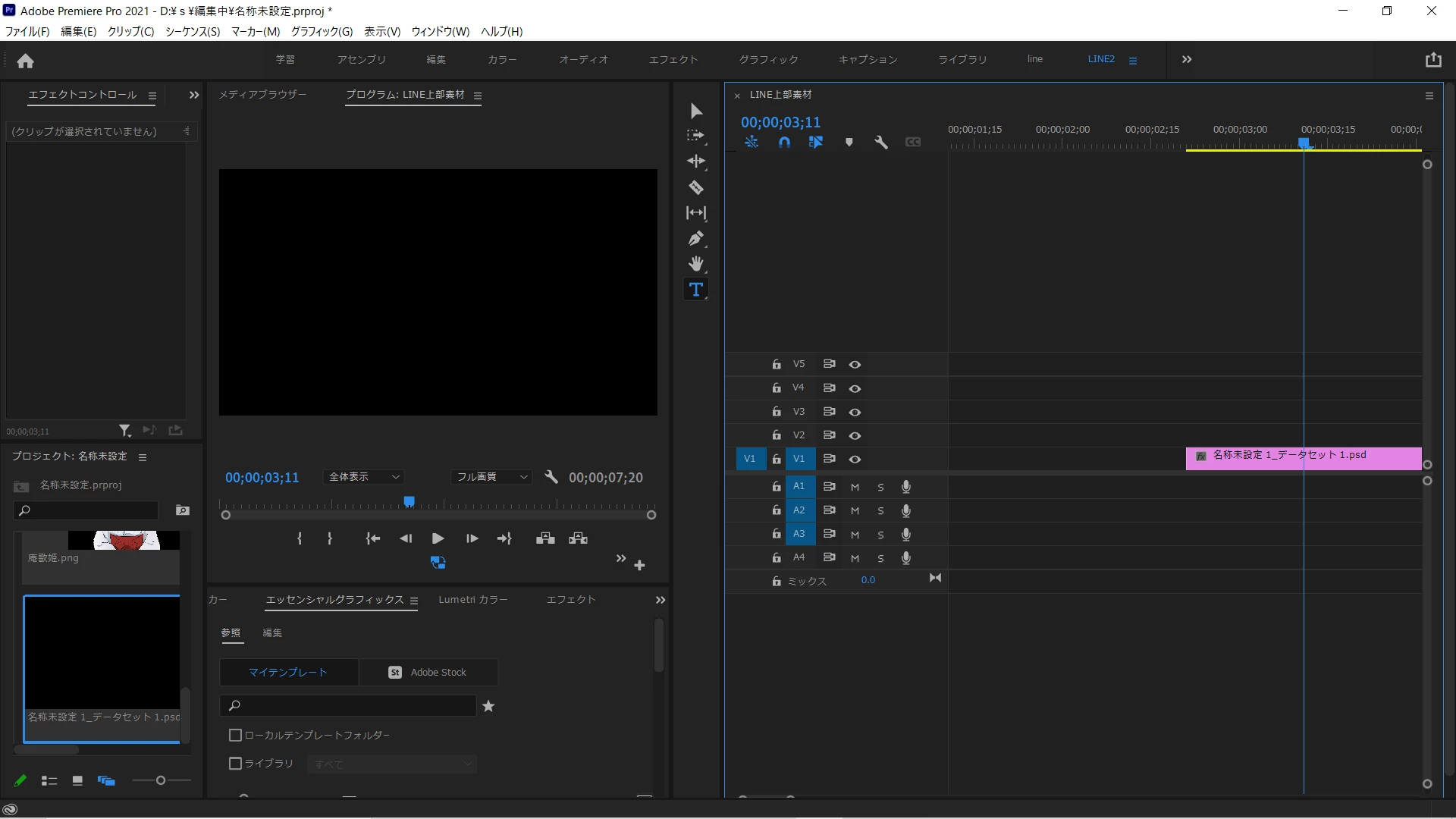Open the シーケンス(S) menu
The image size is (1456, 819).
click(x=193, y=31)
